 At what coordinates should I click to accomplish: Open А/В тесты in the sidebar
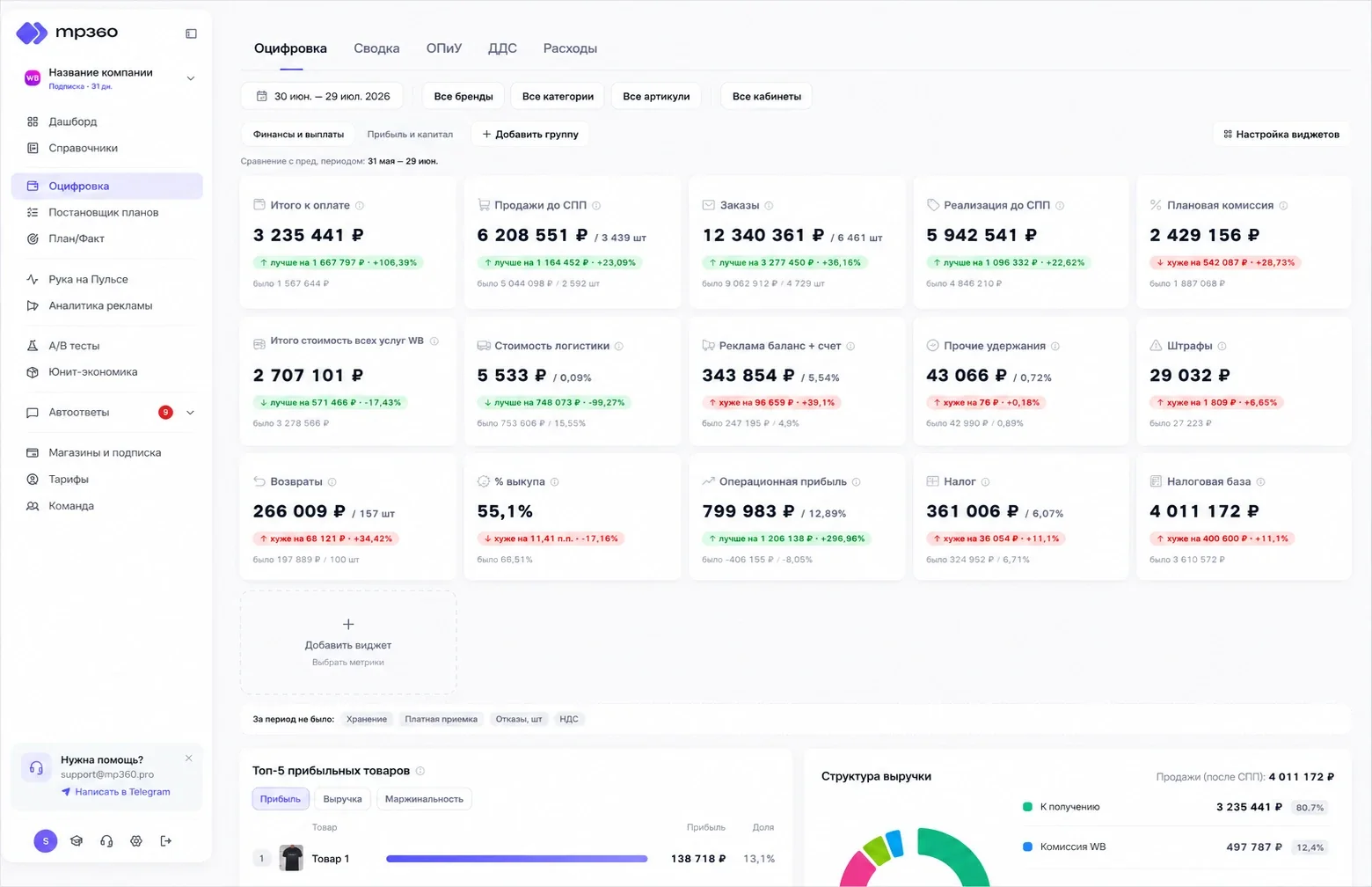(x=107, y=346)
